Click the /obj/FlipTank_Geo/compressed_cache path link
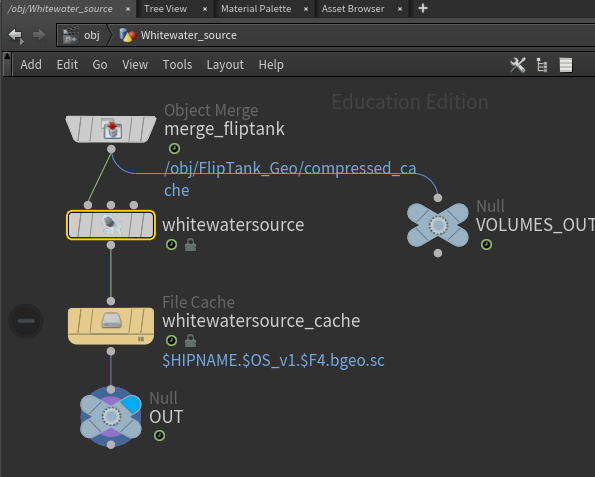Image resolution: width=595 pixels, height=477 pixels. (x=290, y=179)
